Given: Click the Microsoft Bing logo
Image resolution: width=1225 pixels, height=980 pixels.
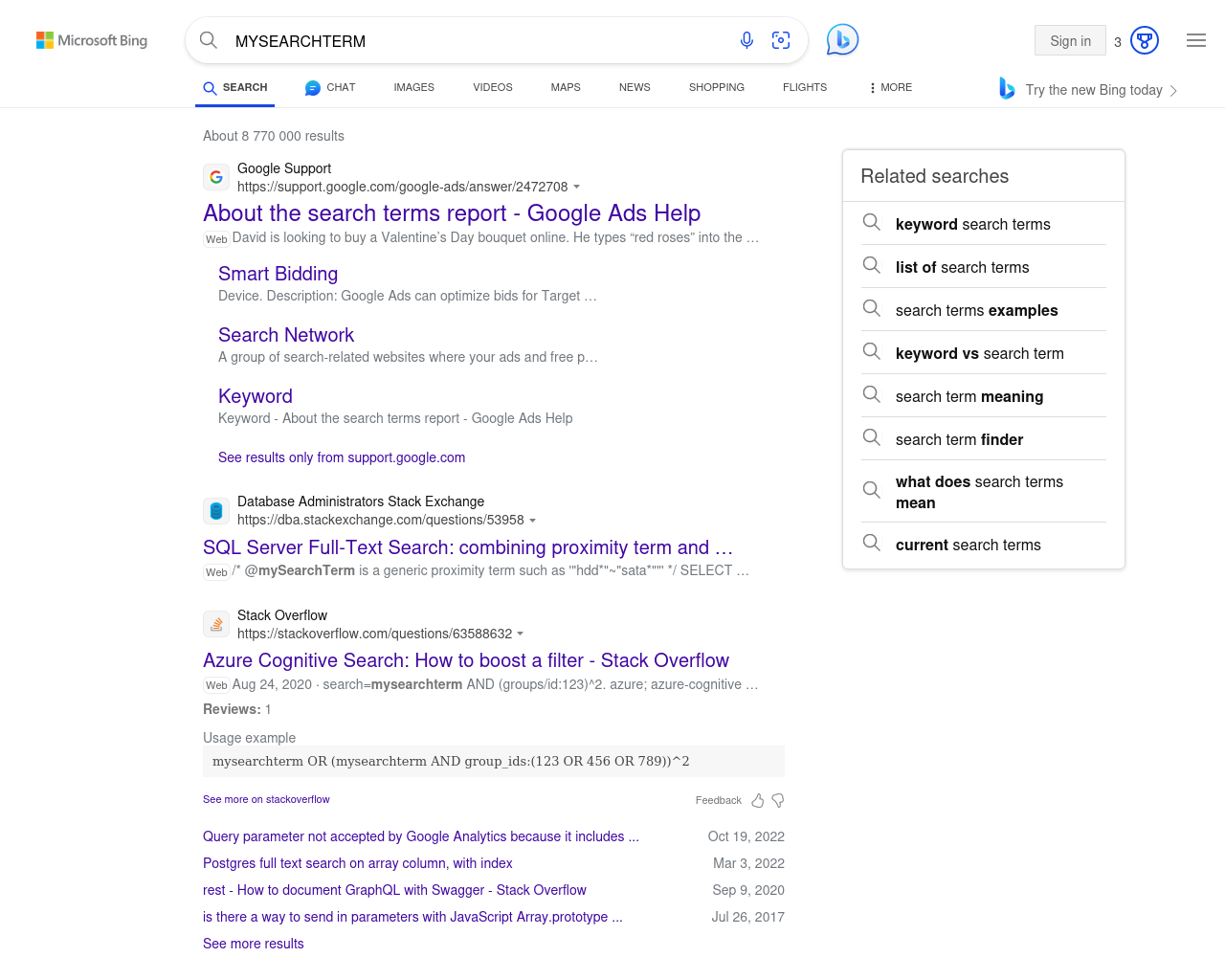Looking at the screenshot, I should click(x=92, y=40).
